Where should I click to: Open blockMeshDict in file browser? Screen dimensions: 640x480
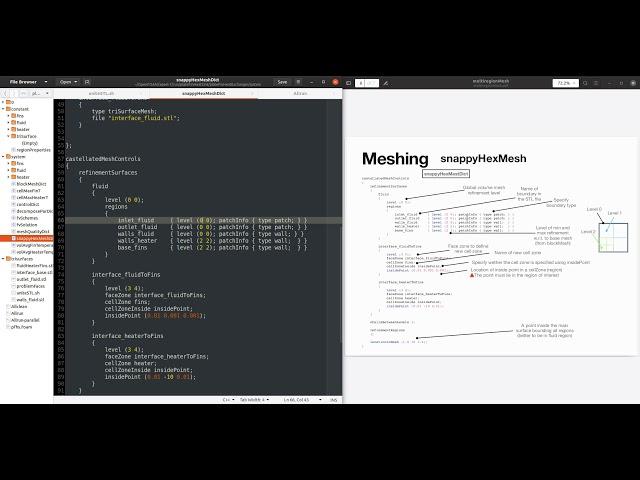click(x=31, y=184)
